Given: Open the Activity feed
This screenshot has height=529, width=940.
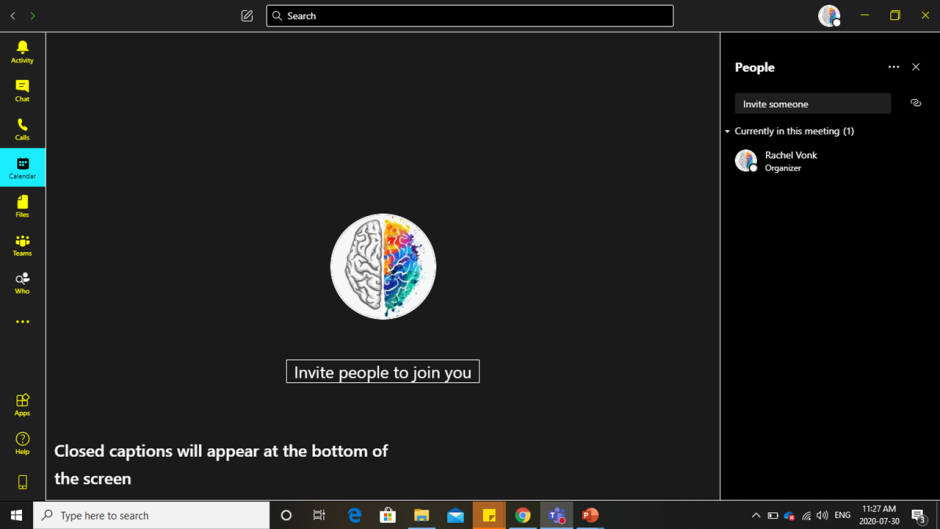Looking at the screenshot, I should click(x=22, y=51).
